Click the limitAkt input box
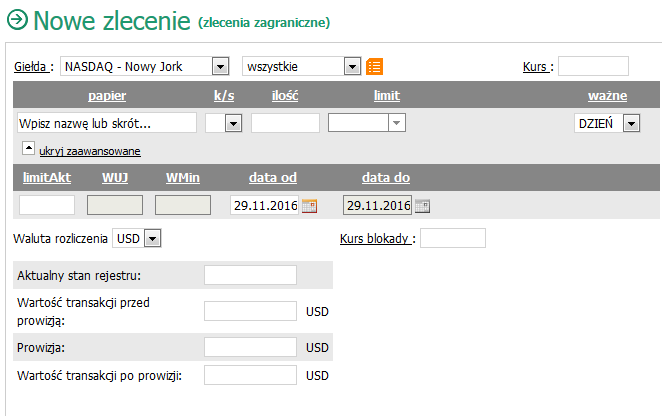This screenshot has height=416, width=662. click(x=47, y=205)
